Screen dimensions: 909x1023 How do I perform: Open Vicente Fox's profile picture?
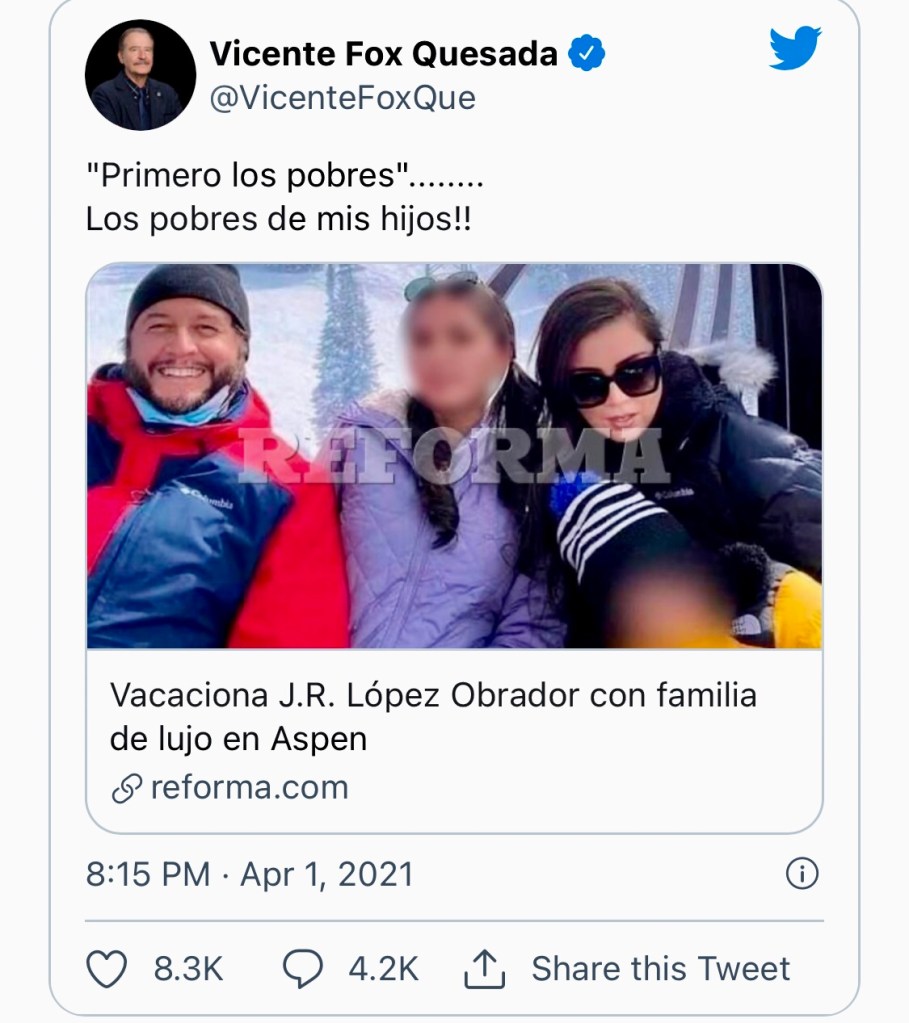coord(140,75)
